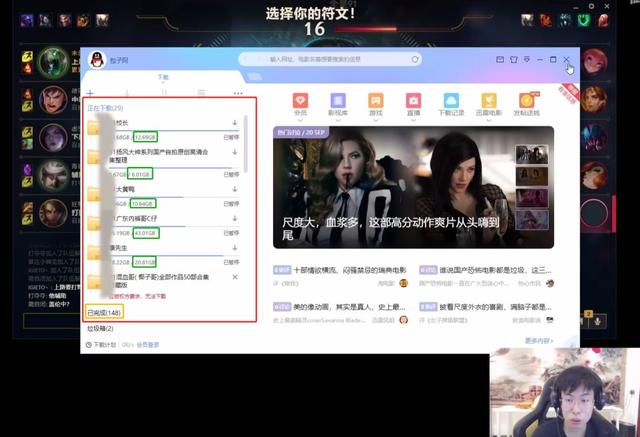Click the toolbar icon between pause and more
Screen dimensions: 640x437
point(201,93)
